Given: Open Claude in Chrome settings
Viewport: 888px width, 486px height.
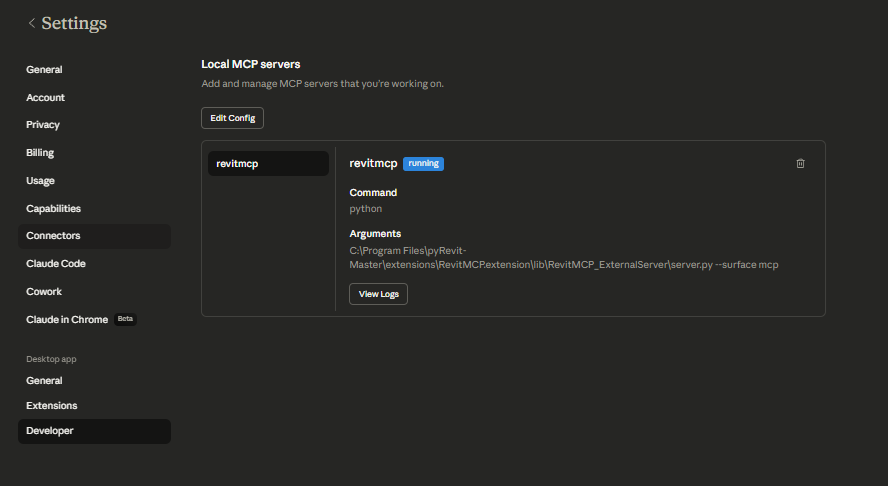Looking at the screenshot, I should [x=67, y=319].
